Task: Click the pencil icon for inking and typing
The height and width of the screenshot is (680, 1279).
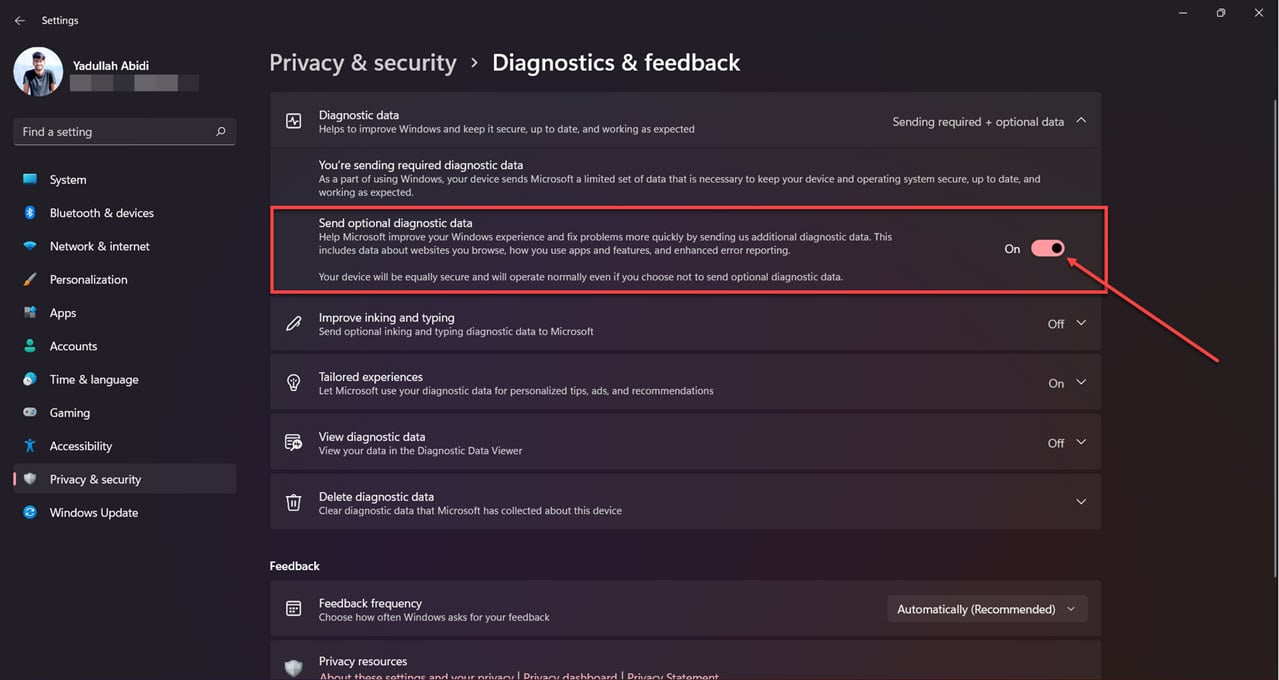Action: point(293,323)
